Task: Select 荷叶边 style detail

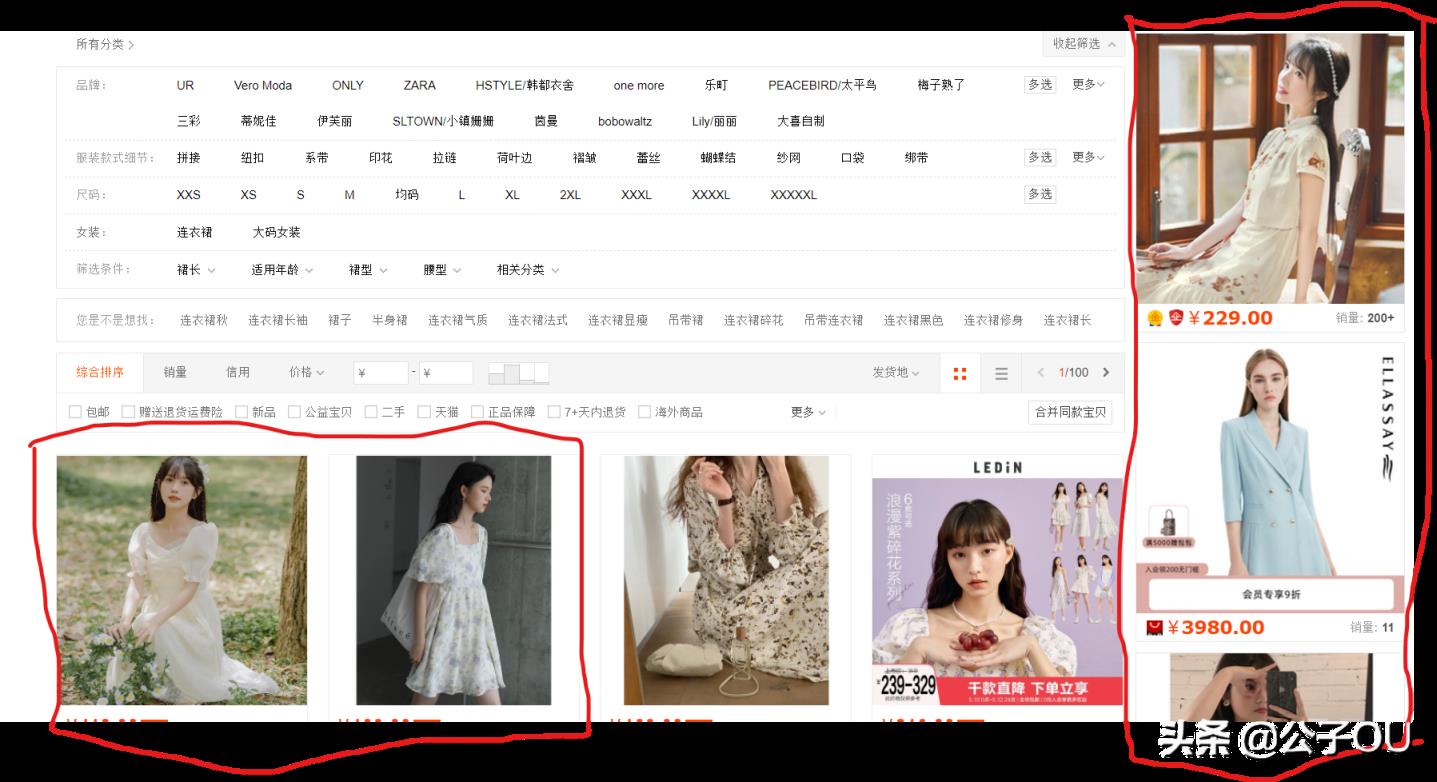Action: (x=514, y=158)
